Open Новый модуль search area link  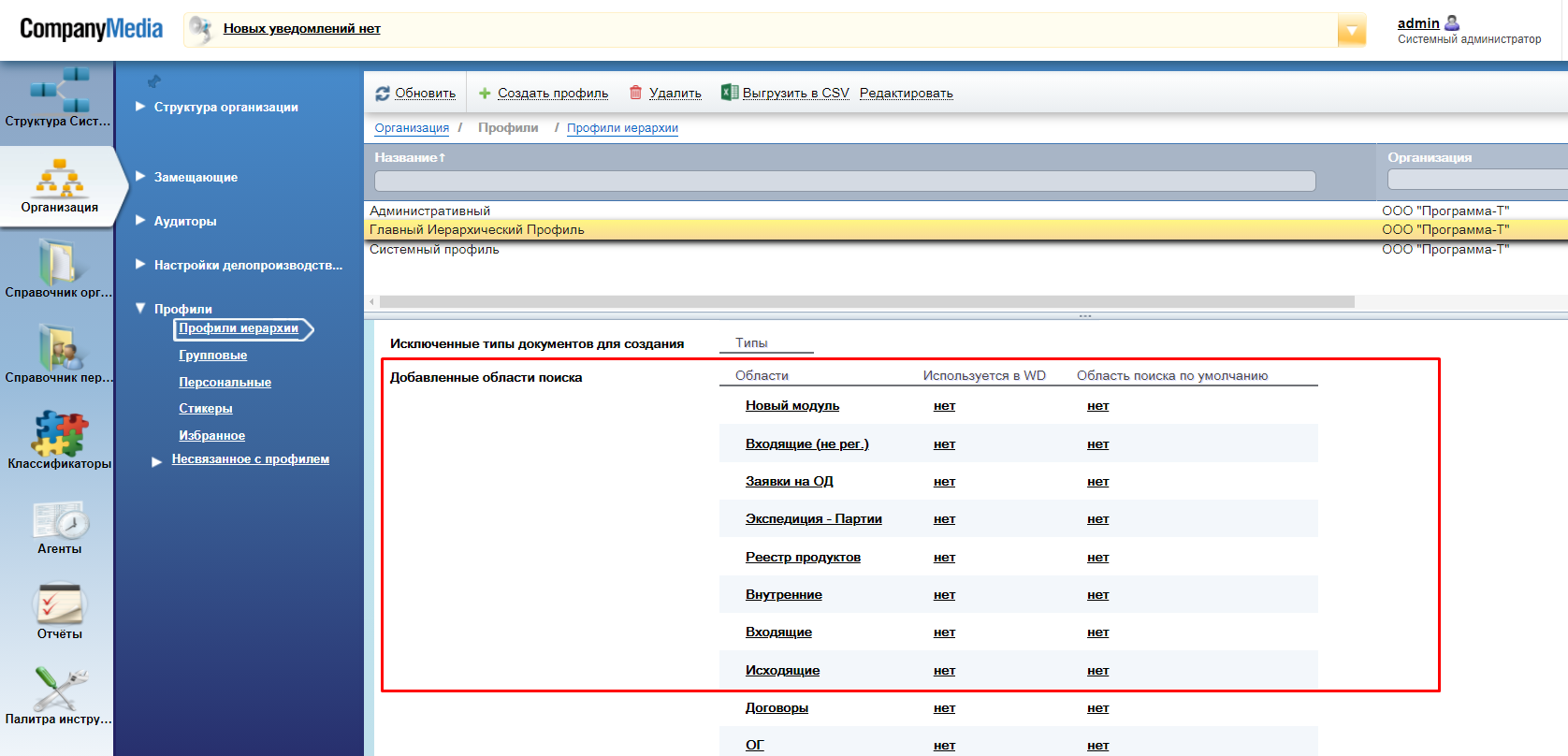click(792, 406)
